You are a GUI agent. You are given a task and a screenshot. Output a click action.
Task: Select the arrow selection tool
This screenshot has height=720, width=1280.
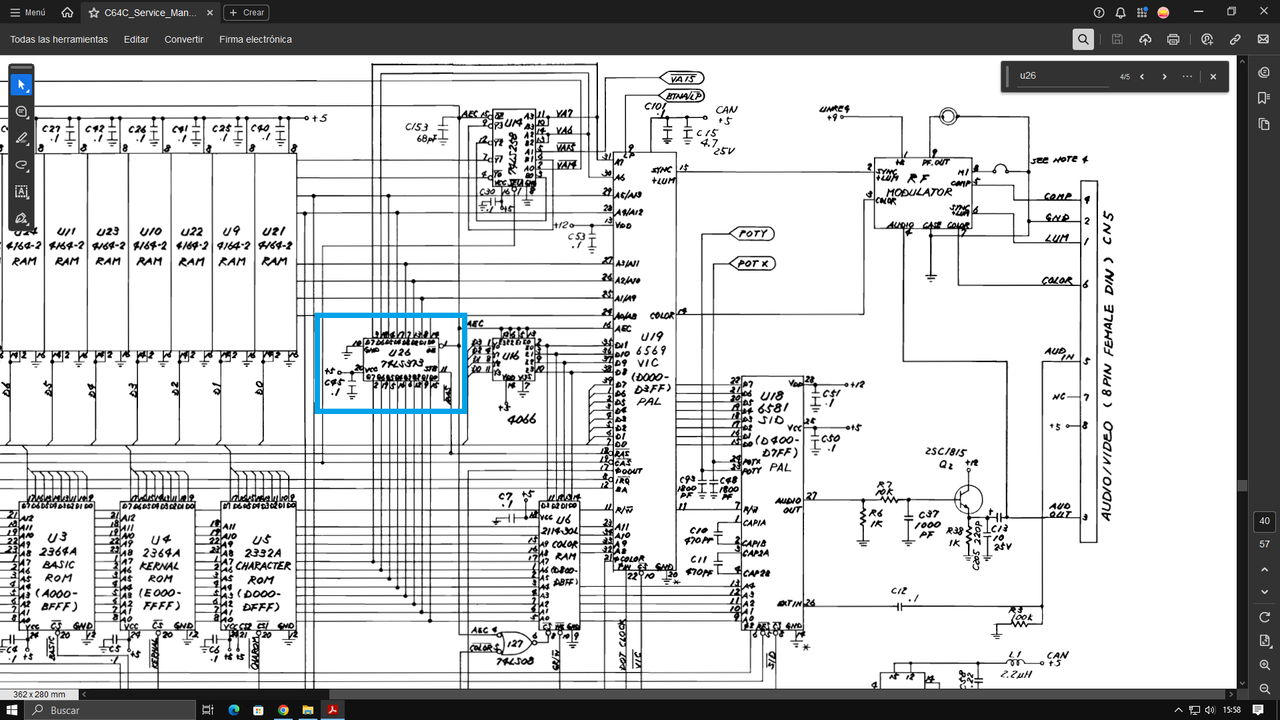coord(22,86)
